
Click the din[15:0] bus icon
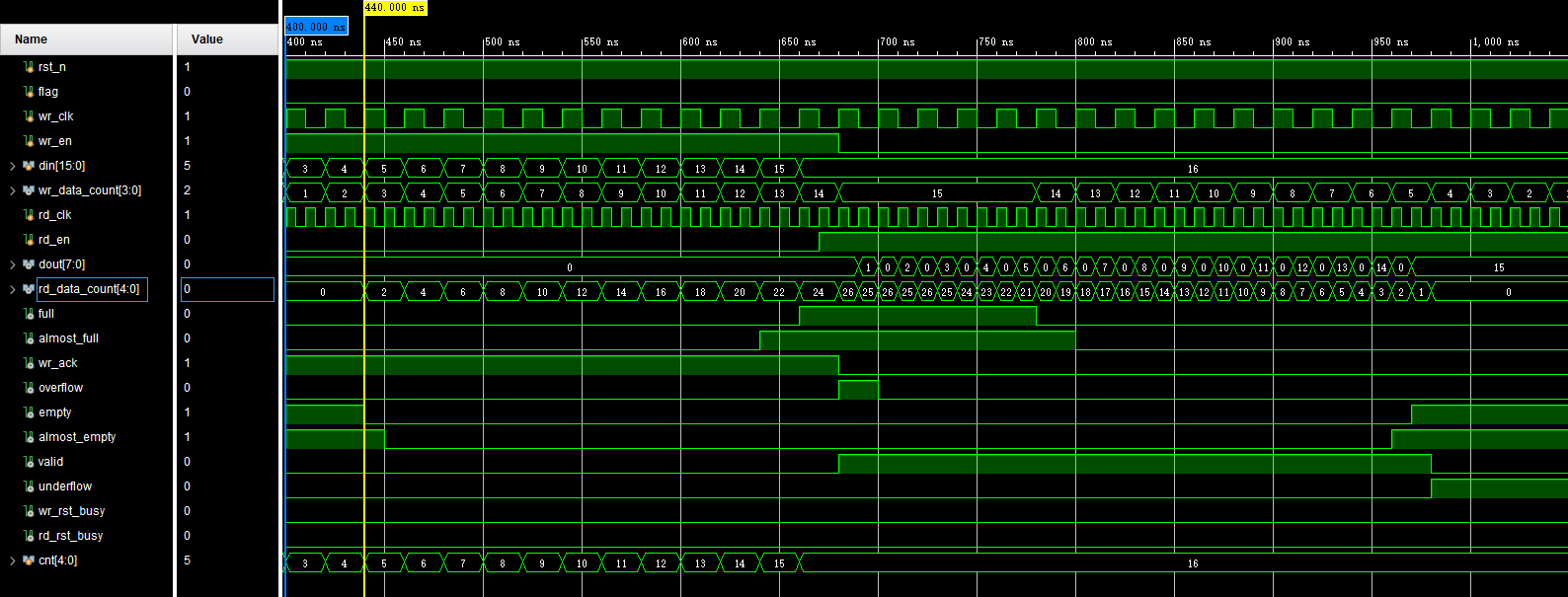29,166
